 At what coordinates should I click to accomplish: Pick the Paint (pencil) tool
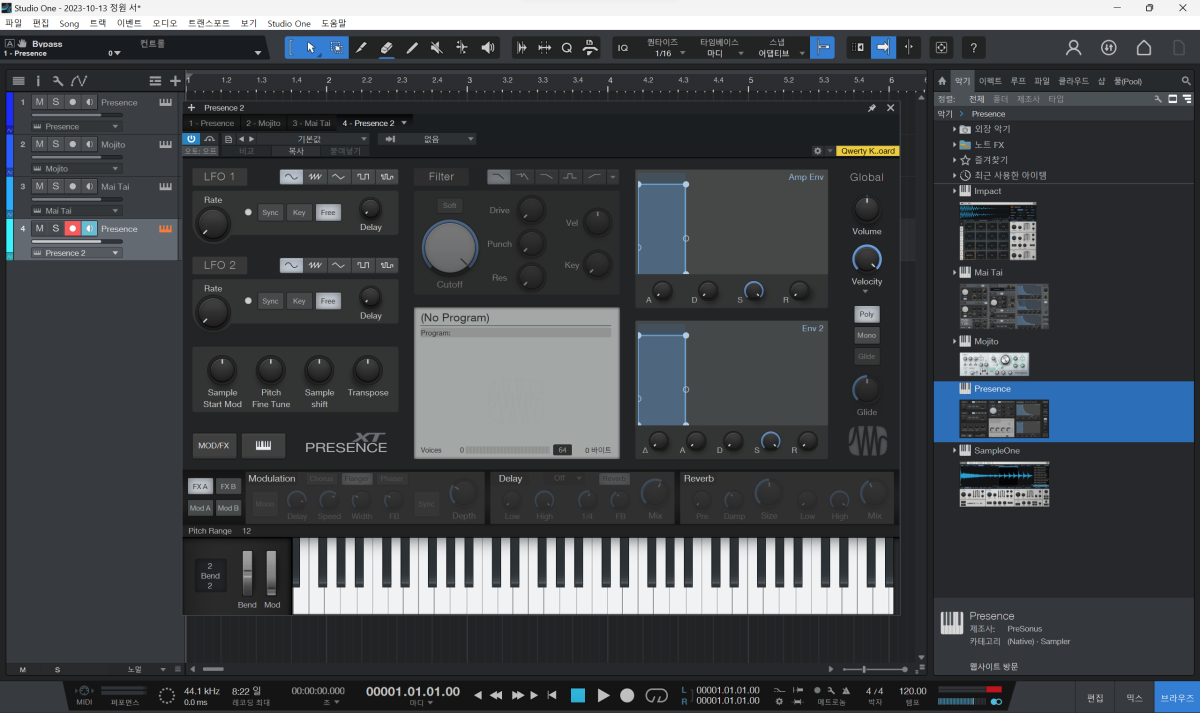click(411, 47)
